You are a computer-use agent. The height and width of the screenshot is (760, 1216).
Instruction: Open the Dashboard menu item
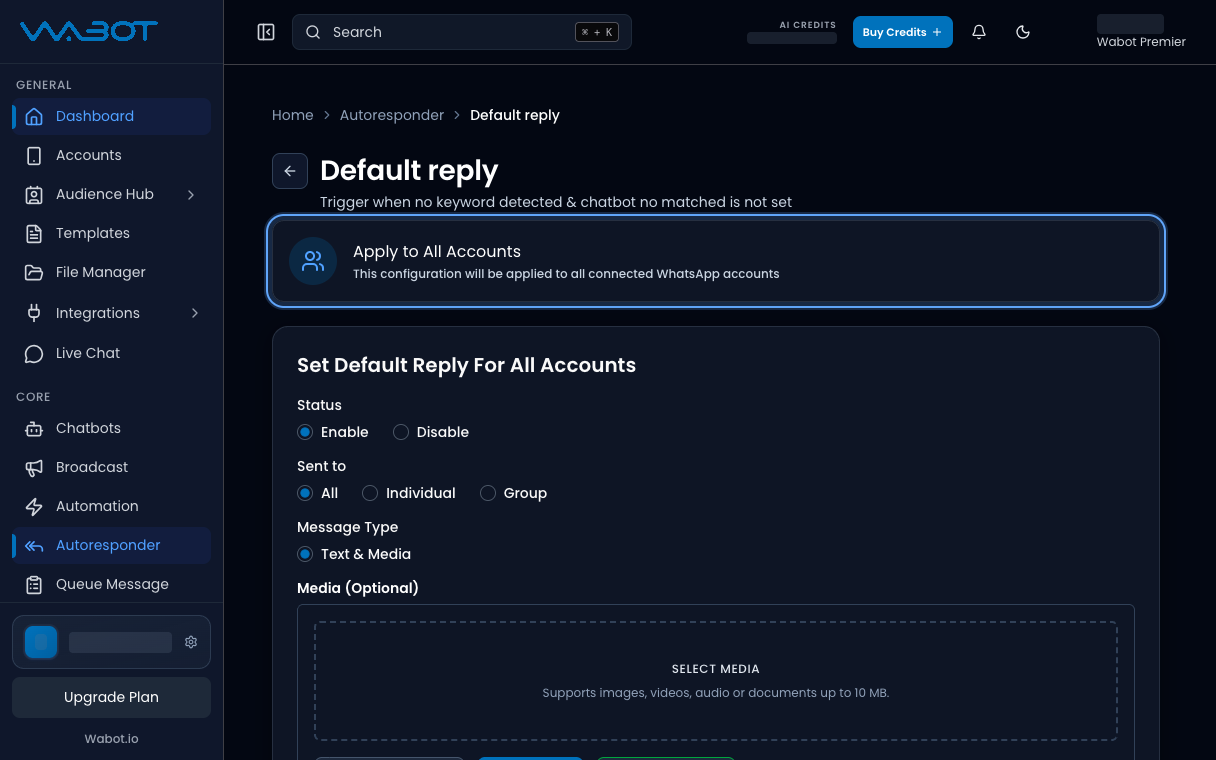(x=111, y=116)
